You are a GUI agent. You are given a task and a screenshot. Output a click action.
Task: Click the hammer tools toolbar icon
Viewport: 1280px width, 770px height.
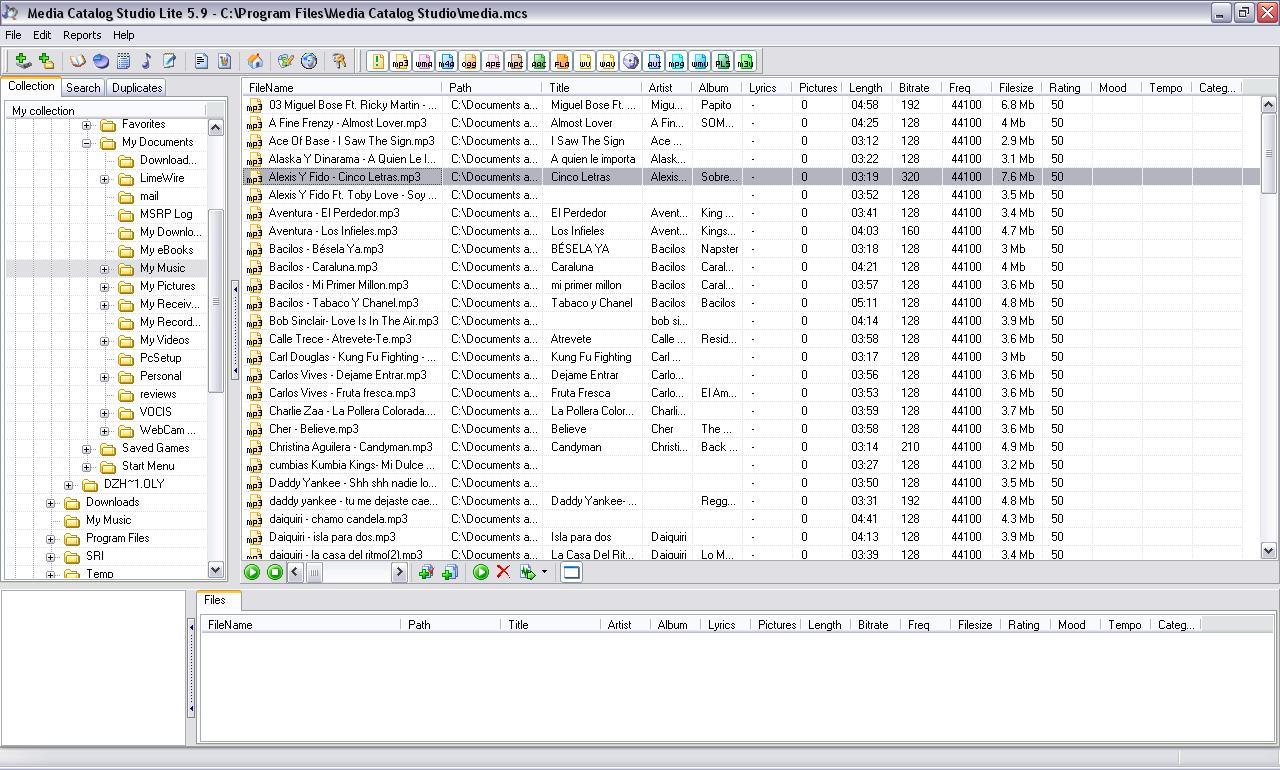pyautogui.click(x=340, y=61)
